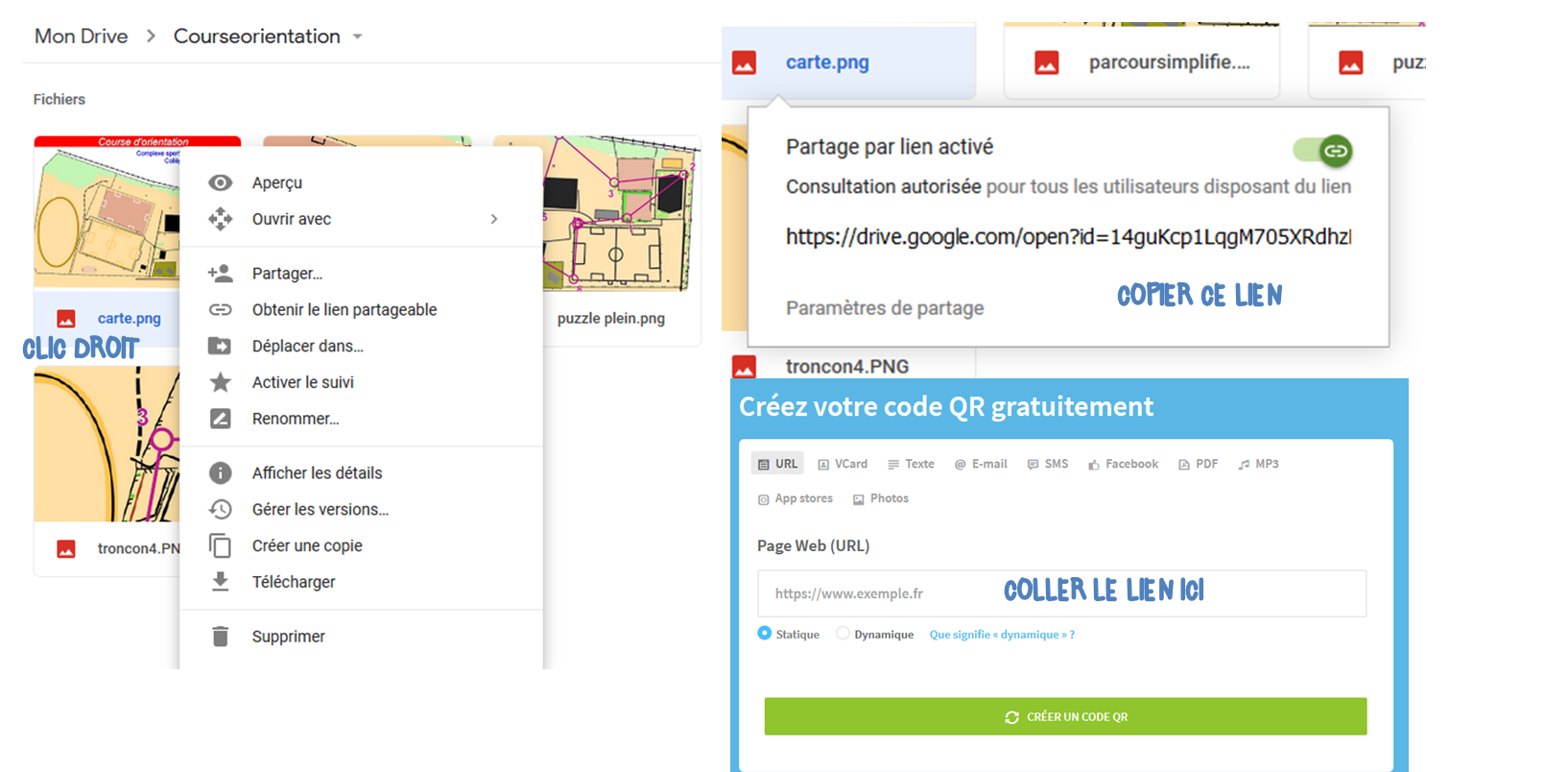Viewport: 1568px width, 772px height.
Task: Click the red image icon beside troncon4.PNG in the right list
Action: coord(744,366)
